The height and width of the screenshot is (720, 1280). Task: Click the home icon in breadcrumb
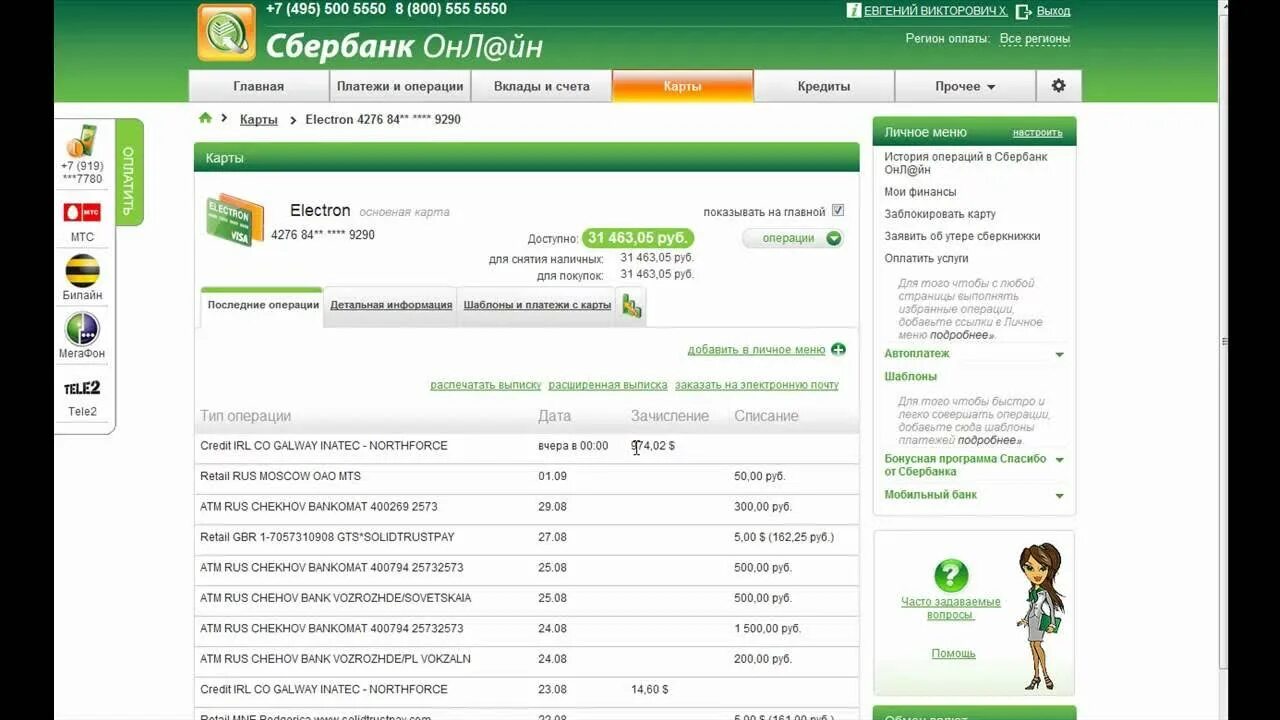click(x=205, y=118)
